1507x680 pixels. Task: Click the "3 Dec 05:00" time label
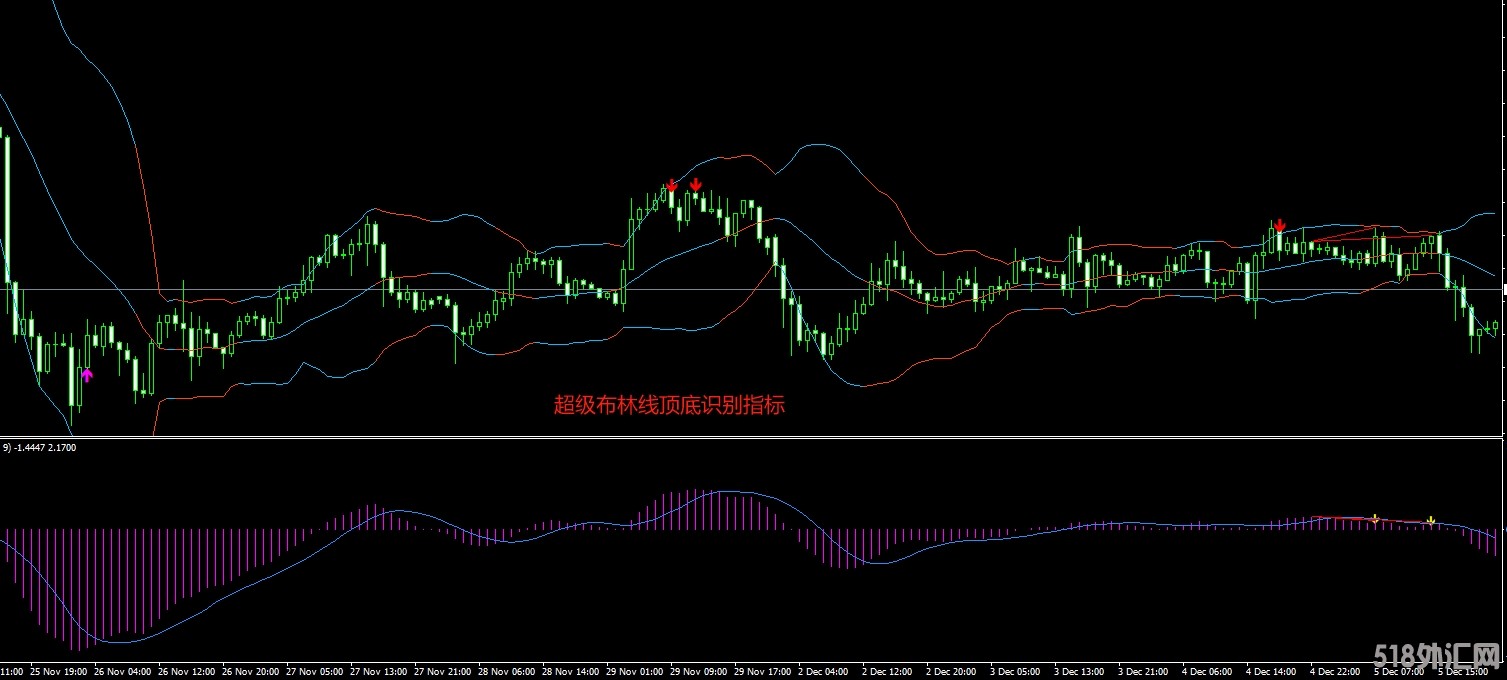tap(1016, 672)
